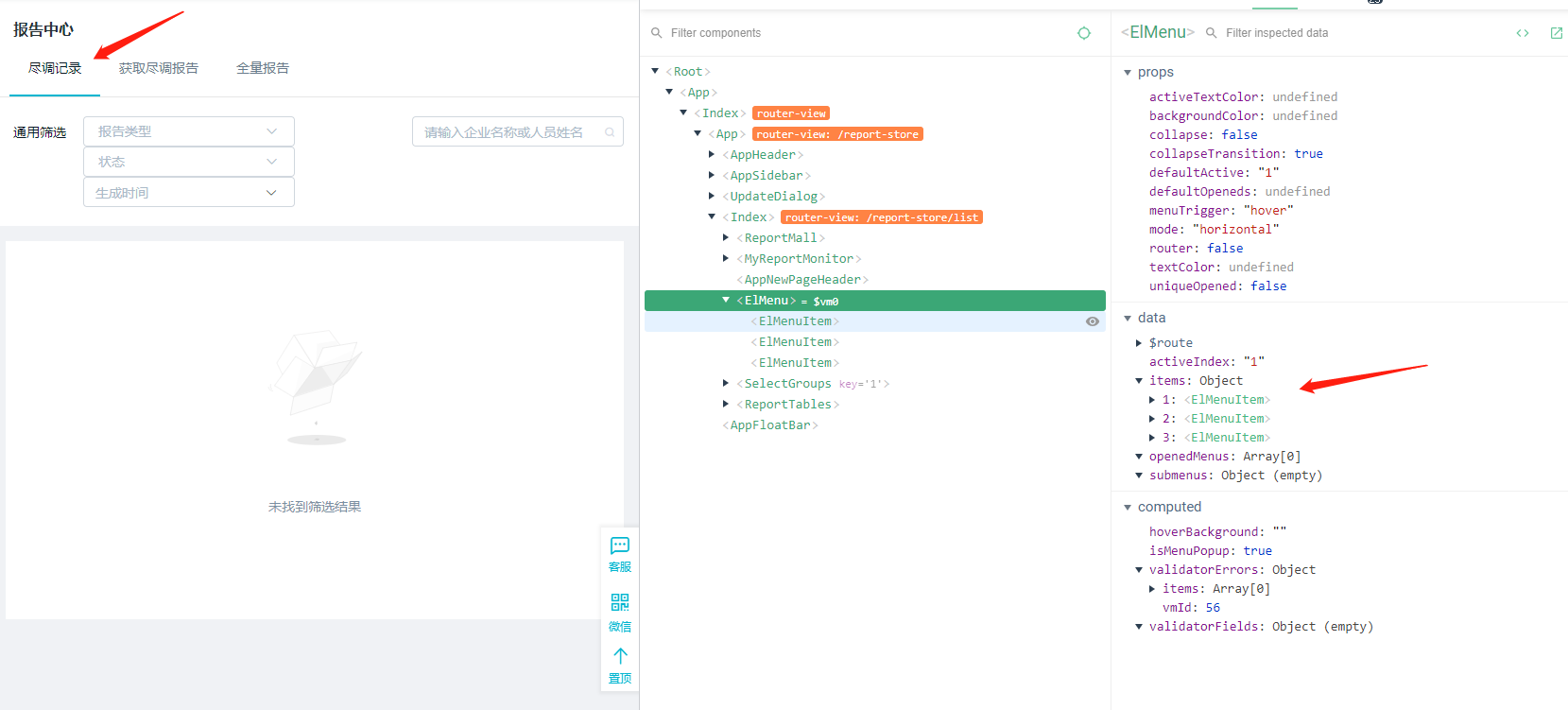Viewport: 1568px width, 710px height.
Task: Expand the ReportMall component node
Action: (726, 238)
